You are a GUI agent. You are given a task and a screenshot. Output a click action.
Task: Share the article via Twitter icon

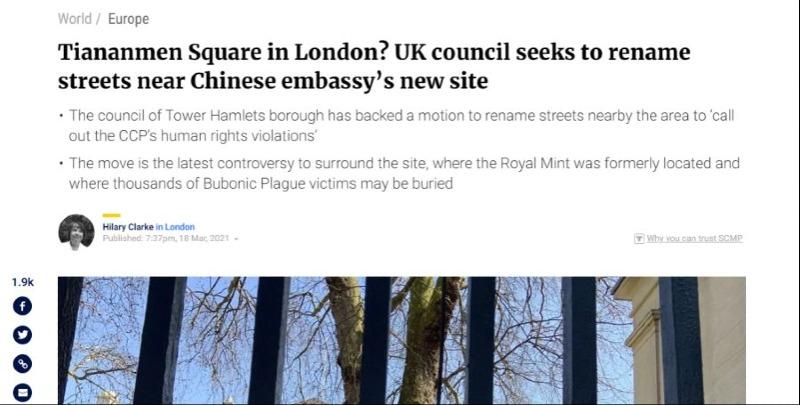point(22,335)
